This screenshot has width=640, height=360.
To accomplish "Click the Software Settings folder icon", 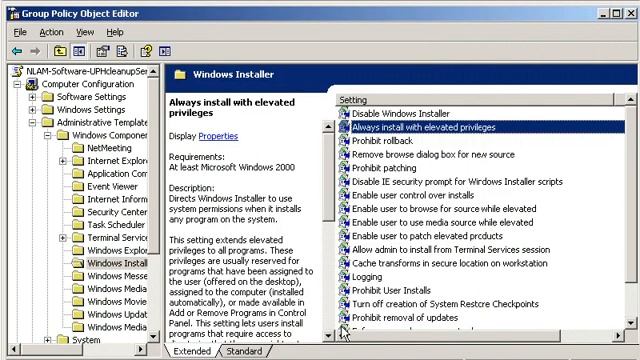I will tap(48, 97).
